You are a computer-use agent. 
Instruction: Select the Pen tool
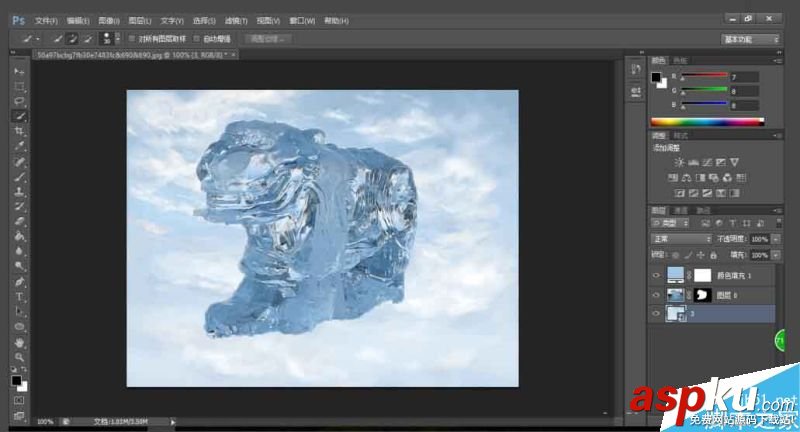[x=19, y=282]
